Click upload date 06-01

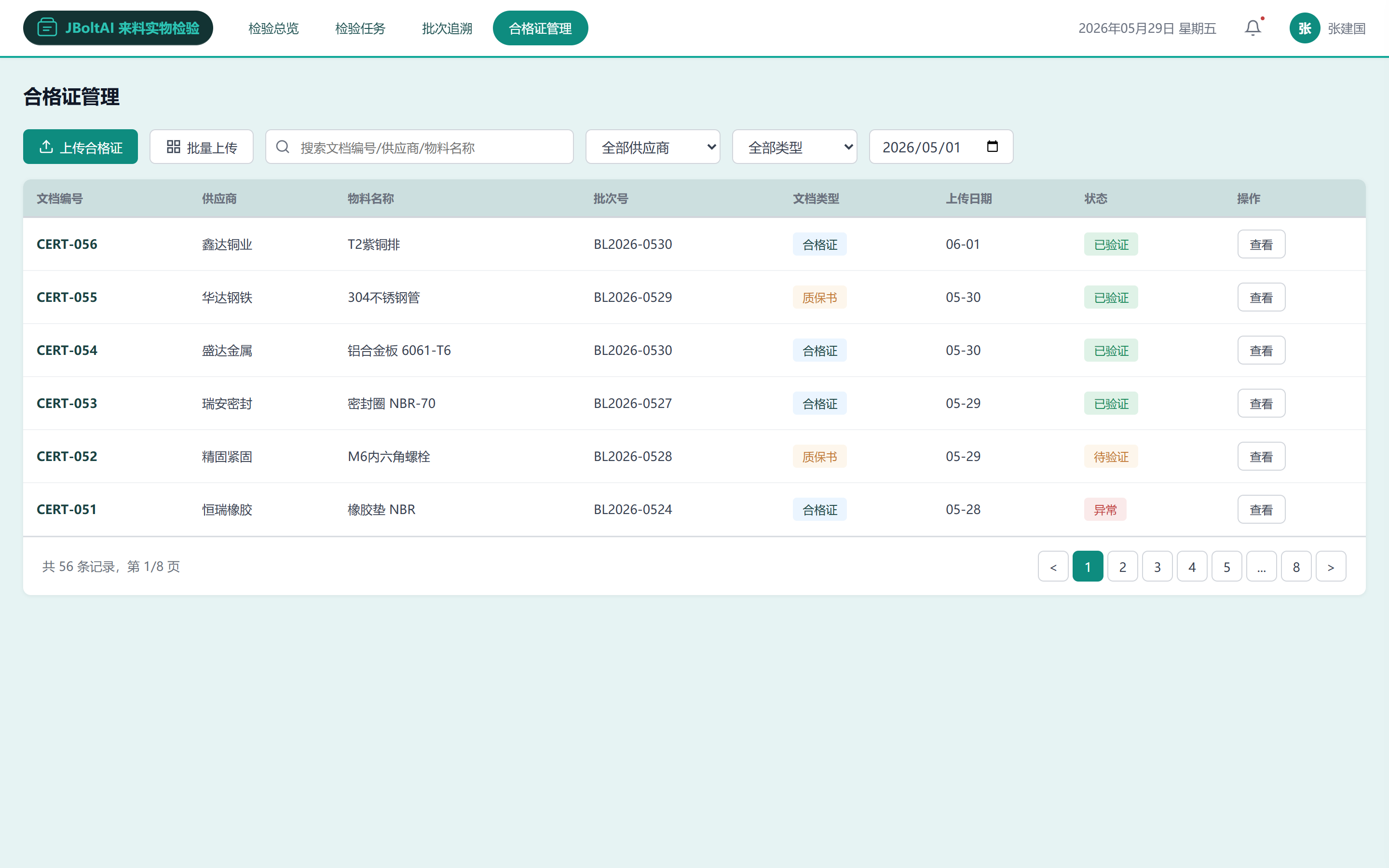[x=963, y=244]
